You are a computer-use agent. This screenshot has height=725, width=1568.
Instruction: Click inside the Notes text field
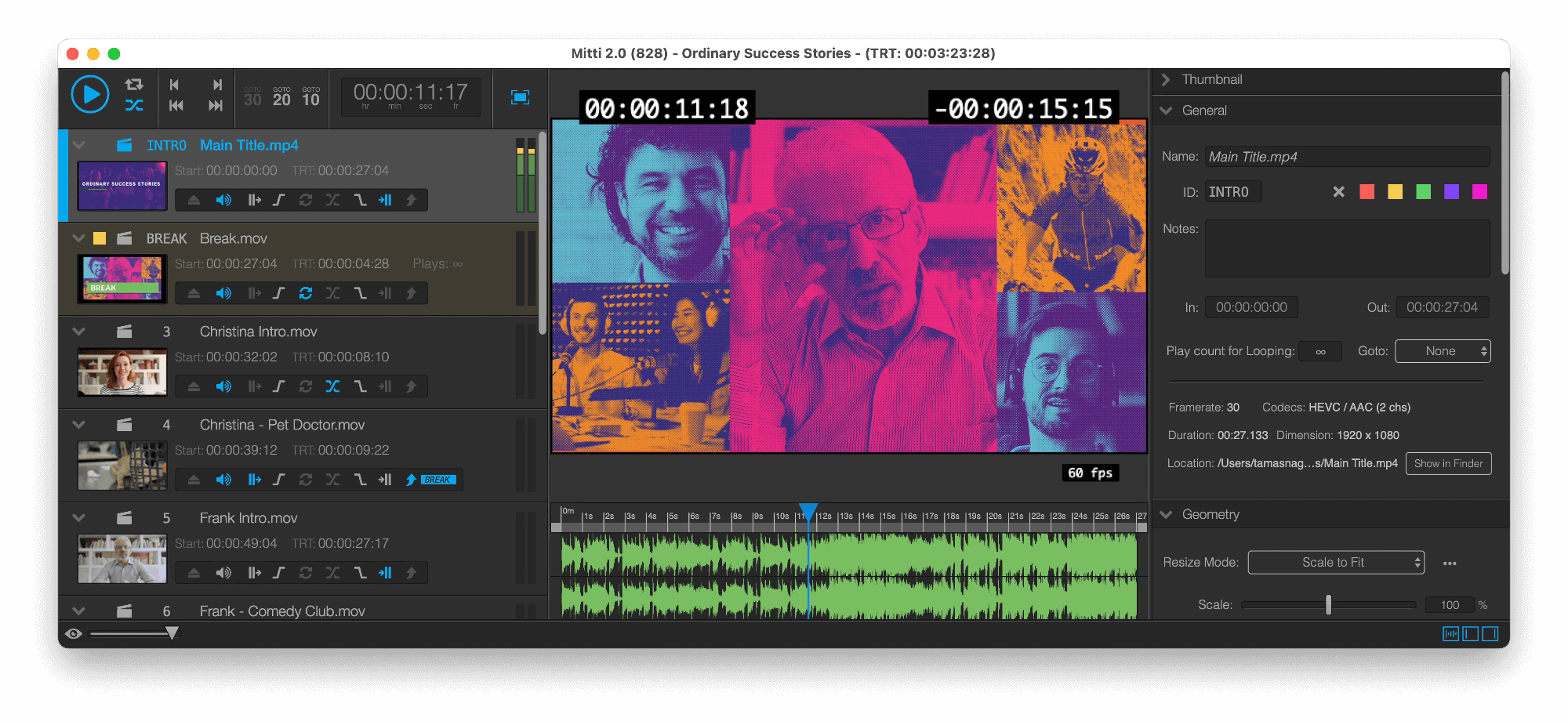pos(1347,248)
